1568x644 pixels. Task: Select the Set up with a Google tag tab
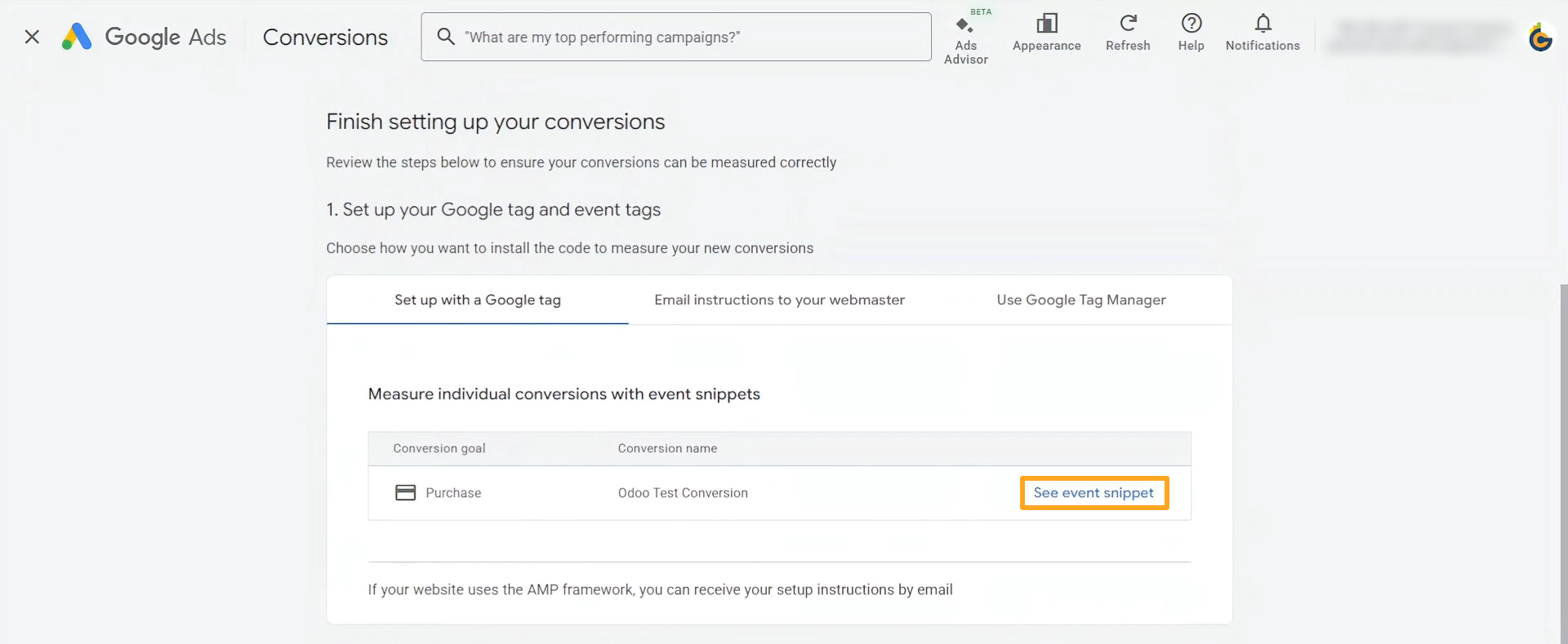[478, 300]
